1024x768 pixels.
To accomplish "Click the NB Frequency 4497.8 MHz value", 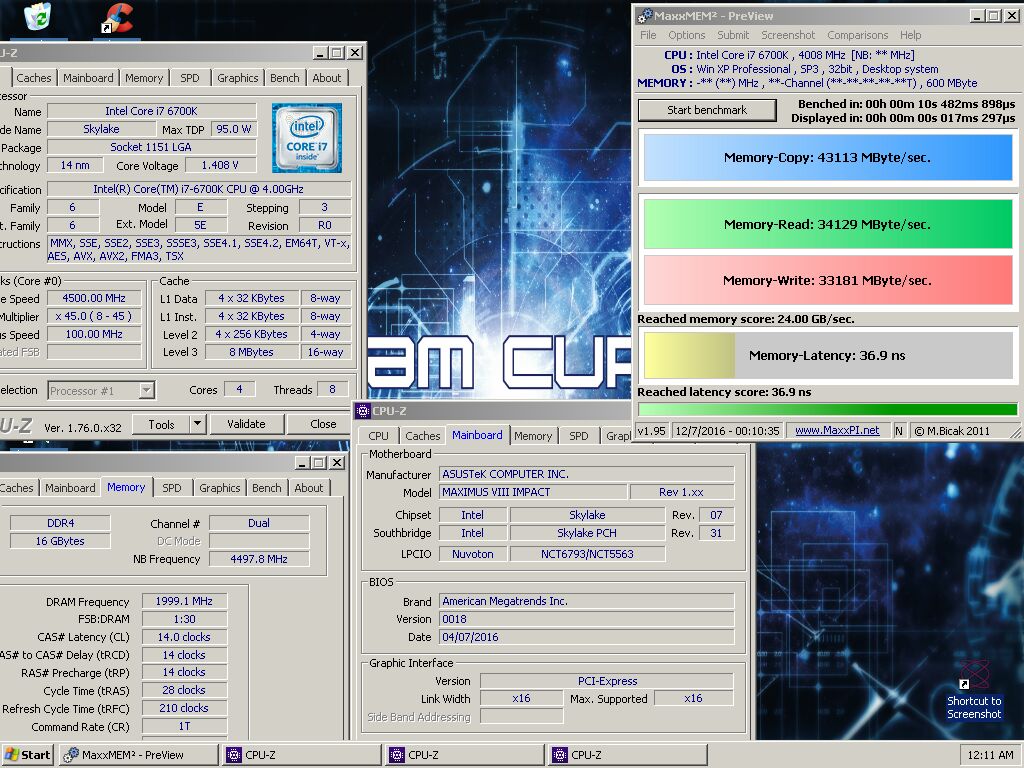I will click(x=259, y=559).
